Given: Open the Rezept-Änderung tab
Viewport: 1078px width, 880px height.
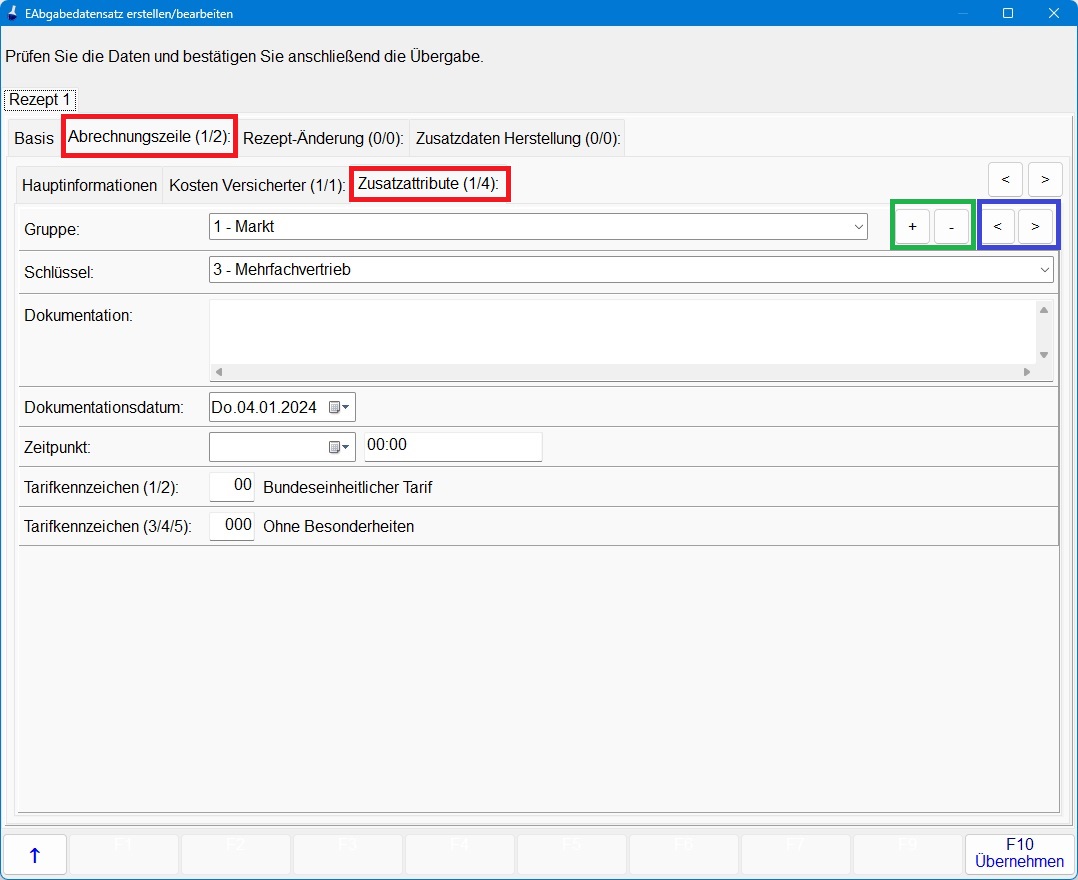Looking at the screenshot, I should point(322,138).
